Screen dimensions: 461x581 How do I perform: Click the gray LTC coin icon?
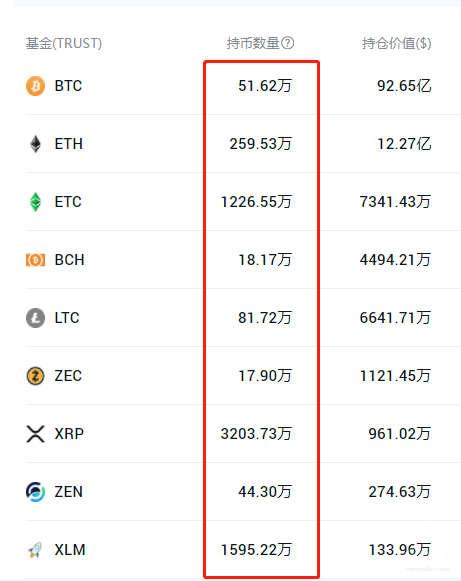tap(35, 318)
